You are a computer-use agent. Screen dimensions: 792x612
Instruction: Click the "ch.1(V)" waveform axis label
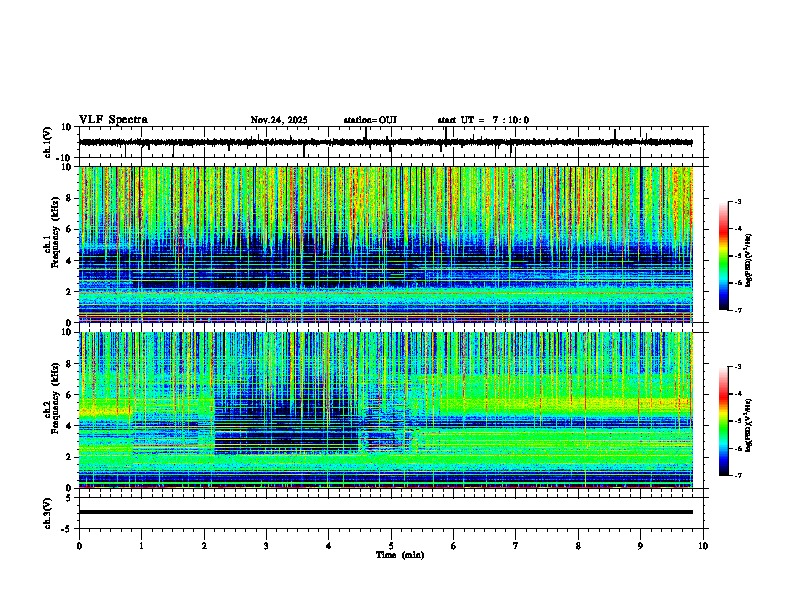pos(48,142)
